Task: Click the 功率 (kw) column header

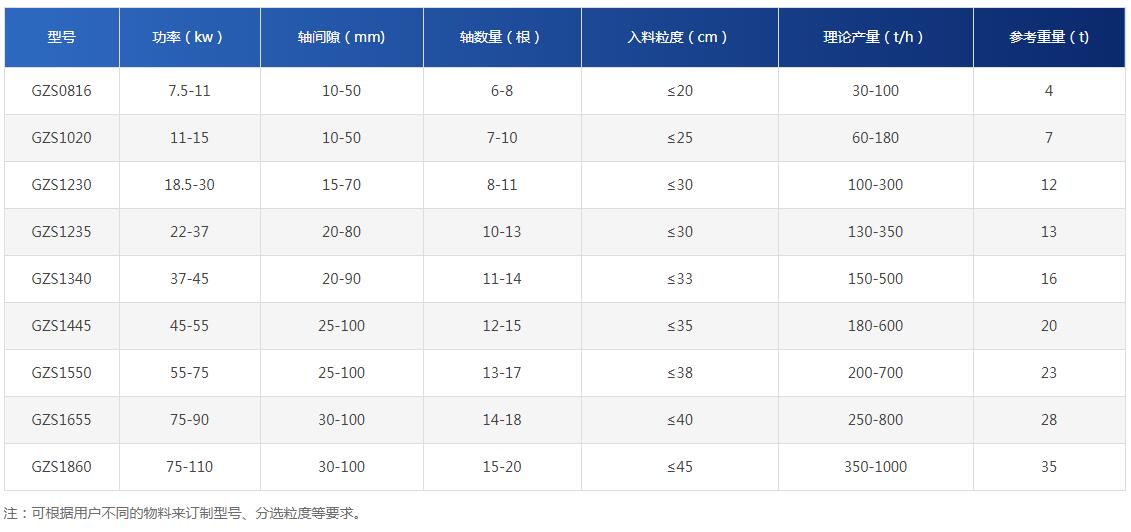Action: tap(190, 37)
